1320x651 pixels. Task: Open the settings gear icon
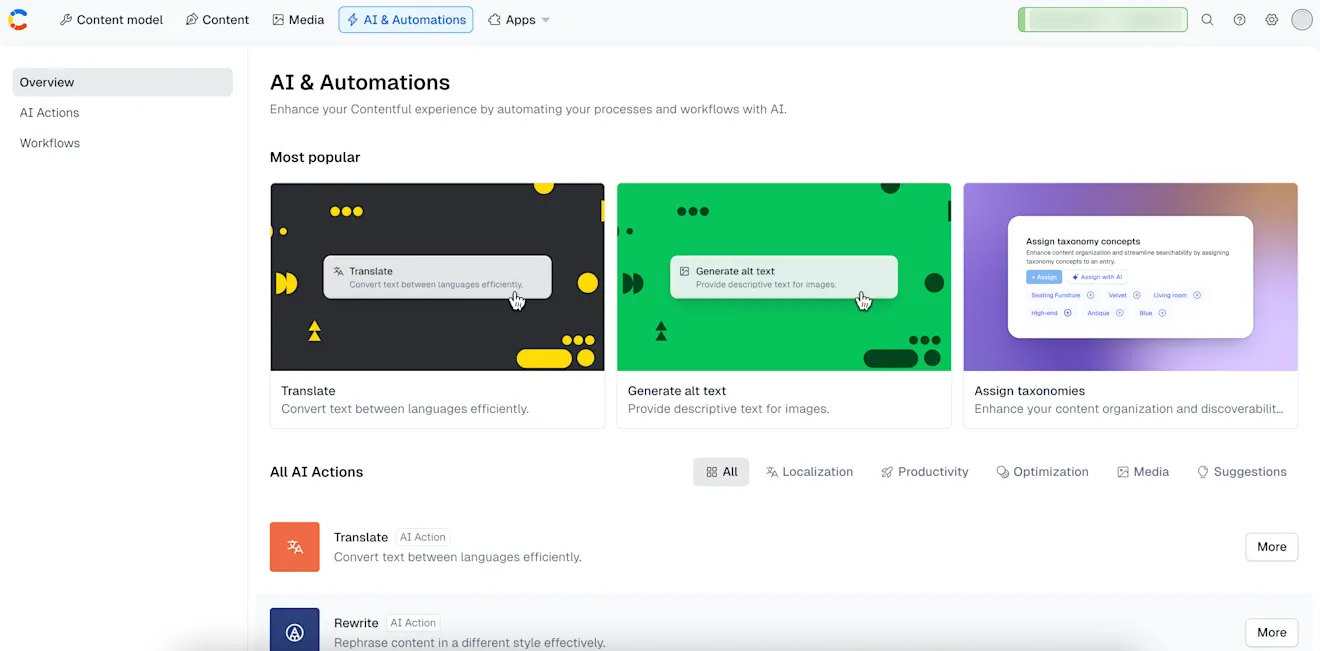click(1271, 20)
